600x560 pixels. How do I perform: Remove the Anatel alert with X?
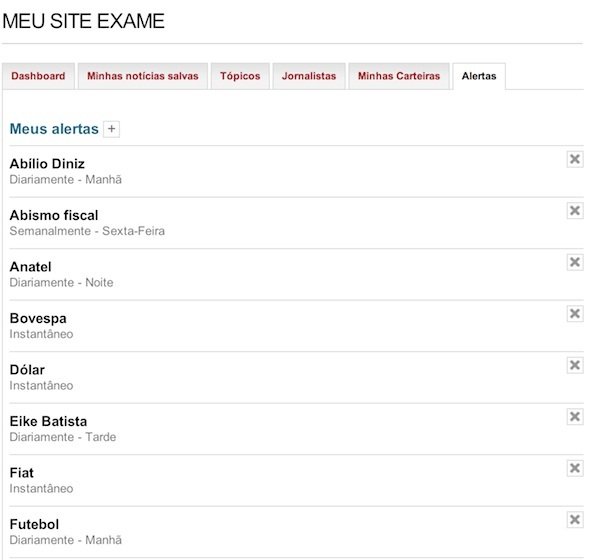click(x=575, y=262)
